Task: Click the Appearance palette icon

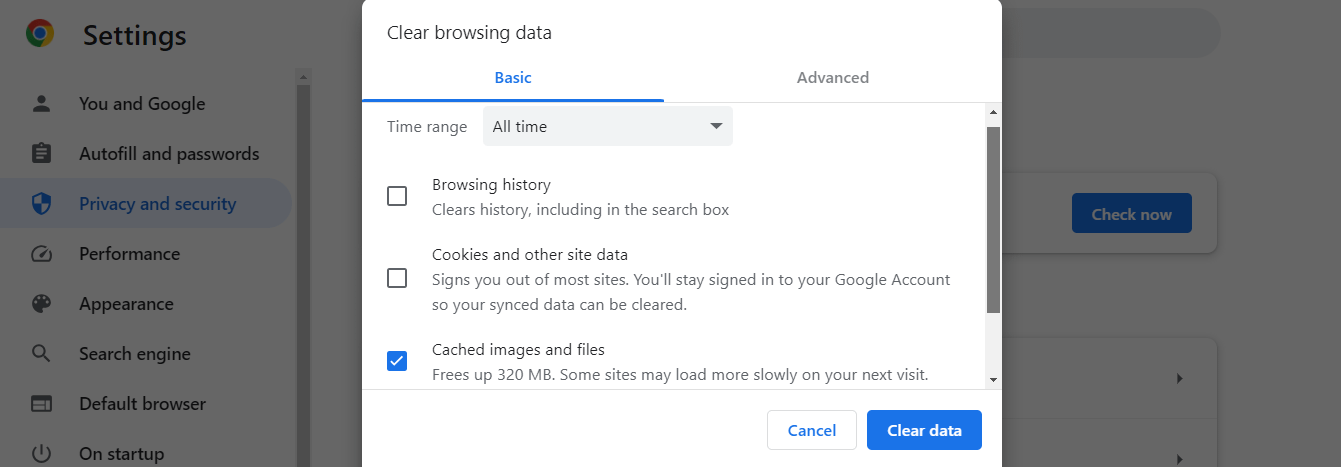Action: pos(41,304)
